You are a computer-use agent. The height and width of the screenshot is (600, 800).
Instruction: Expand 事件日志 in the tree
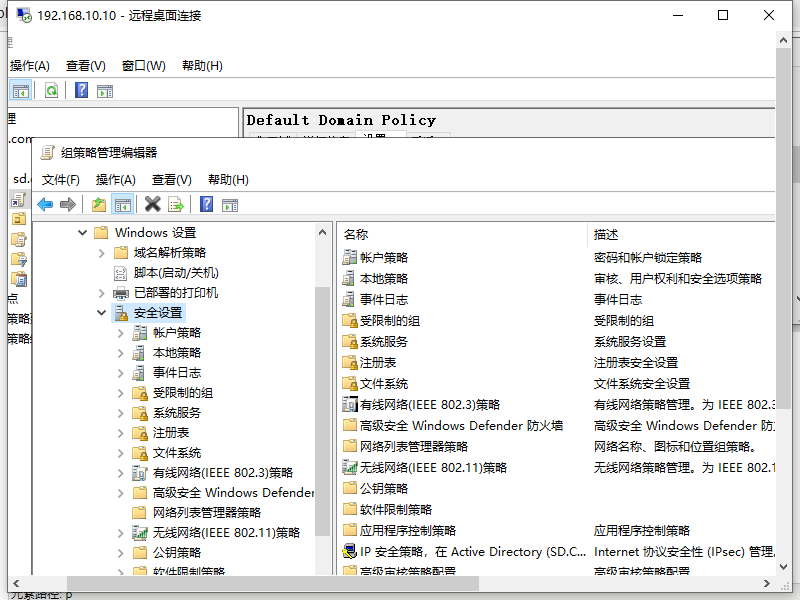[120, 373]
